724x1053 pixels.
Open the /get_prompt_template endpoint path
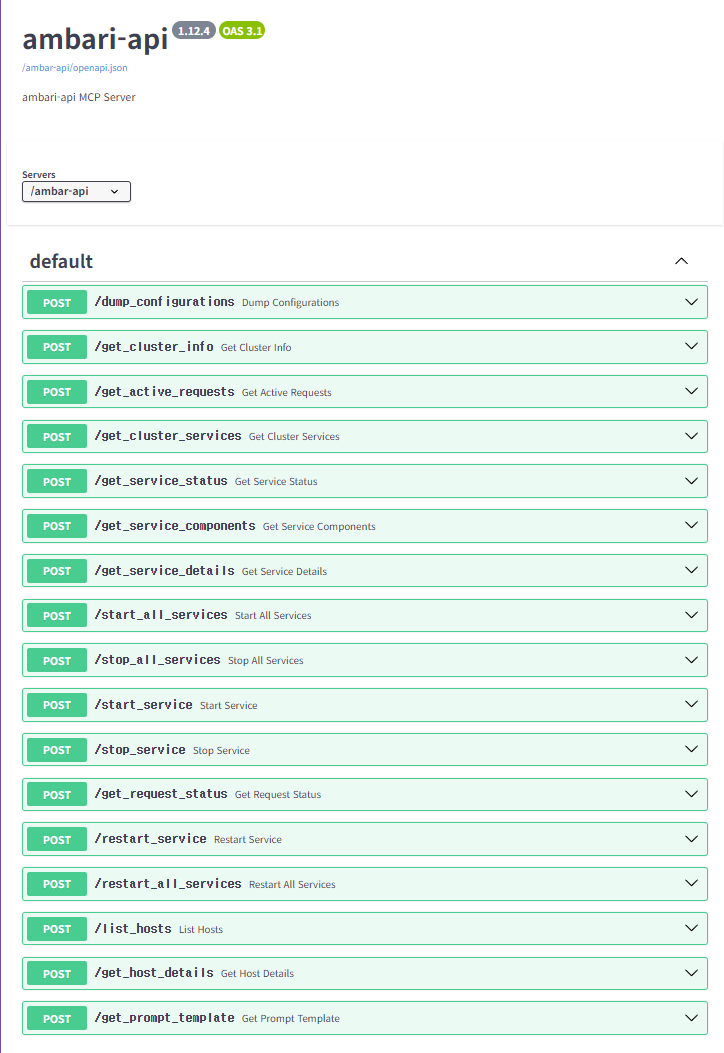pos(165,1018)
